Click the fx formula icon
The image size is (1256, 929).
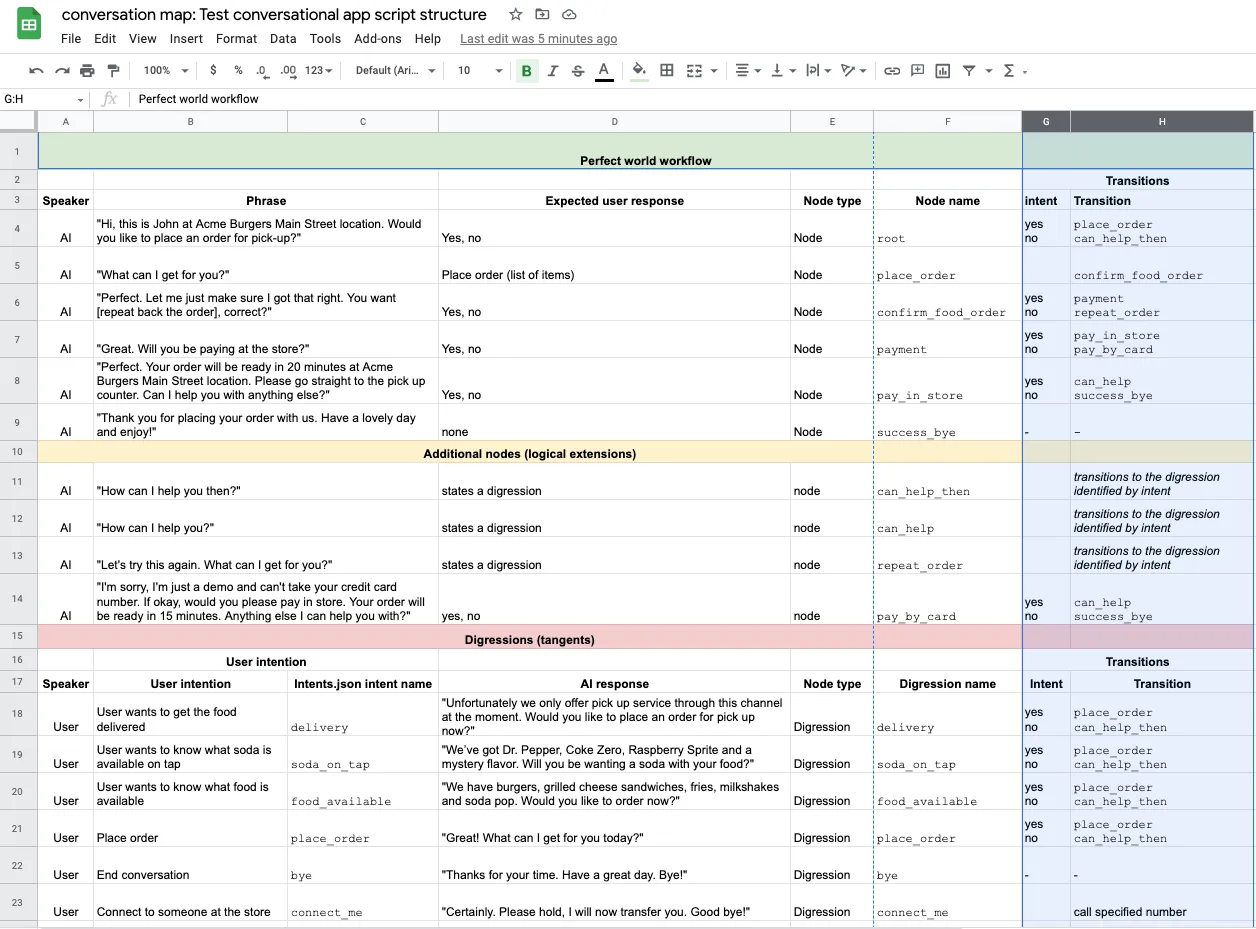click(110, 99)
